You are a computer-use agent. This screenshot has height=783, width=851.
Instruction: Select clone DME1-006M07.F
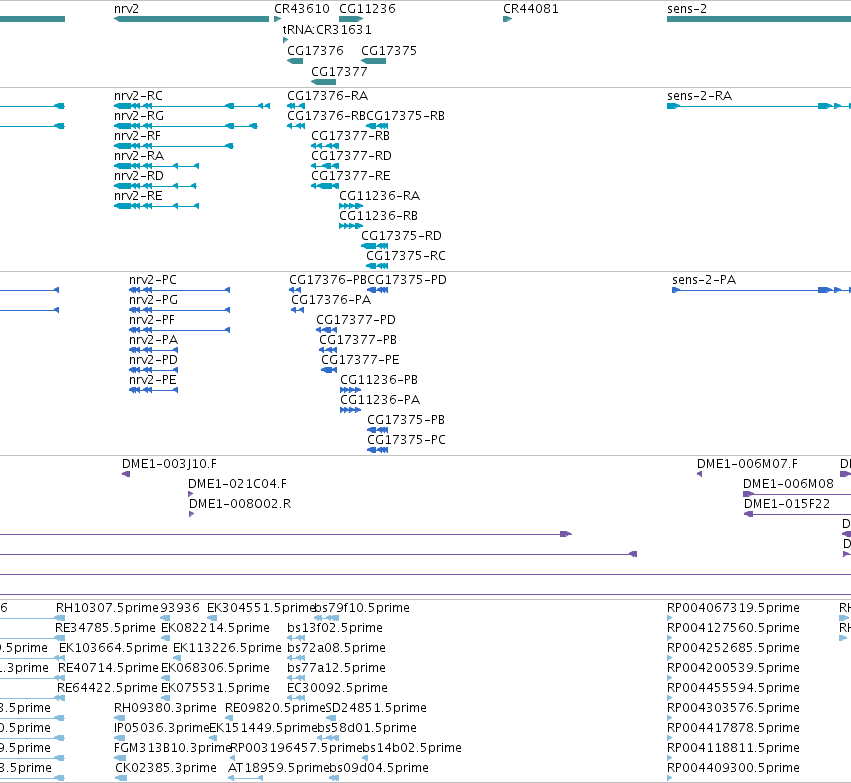(747, 464)
